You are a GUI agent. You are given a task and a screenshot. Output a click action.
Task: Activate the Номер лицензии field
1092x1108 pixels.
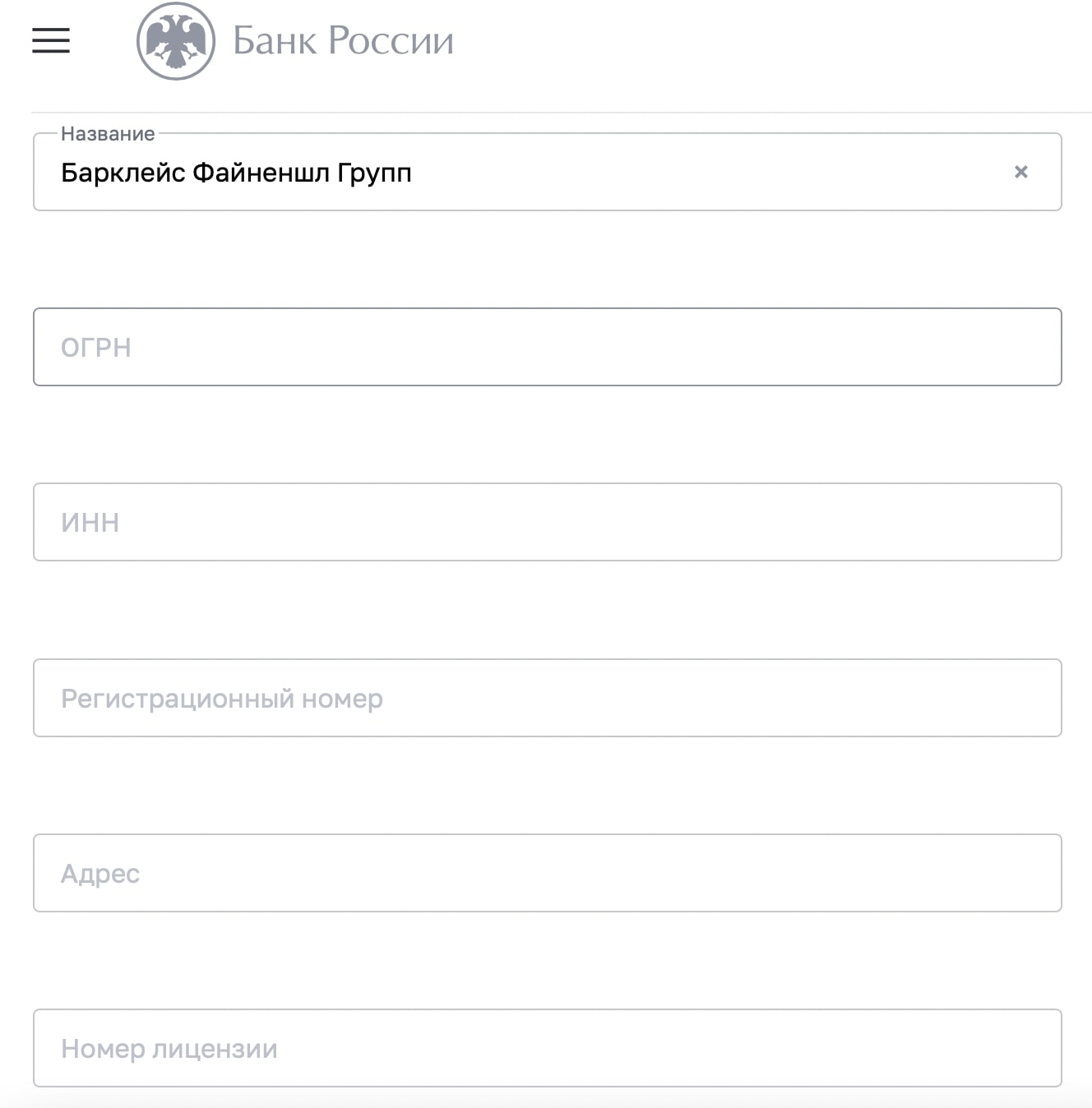tap(548, 1048)
